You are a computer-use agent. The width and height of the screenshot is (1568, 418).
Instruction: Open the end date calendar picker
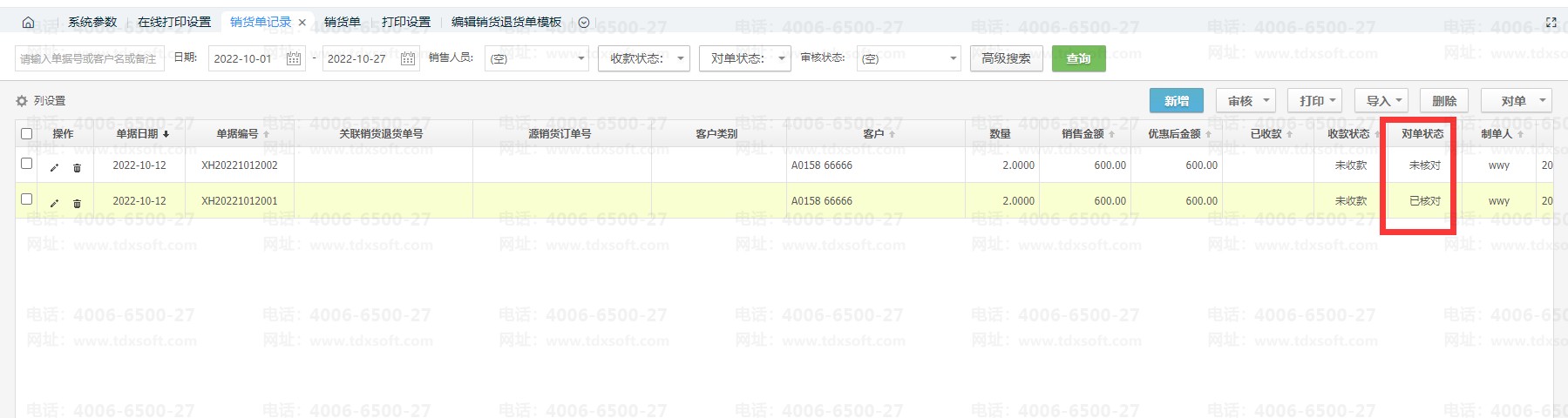tap(408, 59)
